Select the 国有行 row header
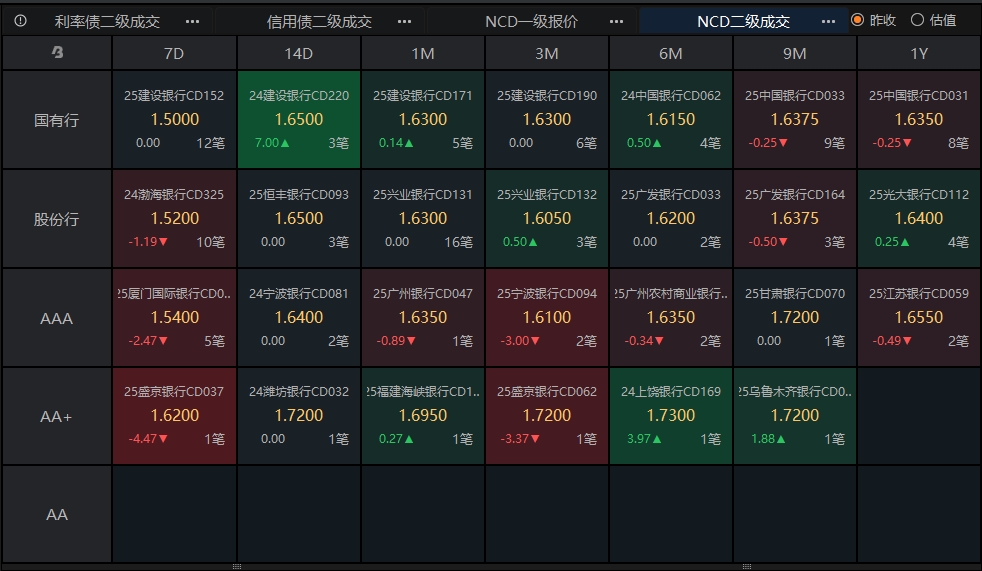 point(57,120)
